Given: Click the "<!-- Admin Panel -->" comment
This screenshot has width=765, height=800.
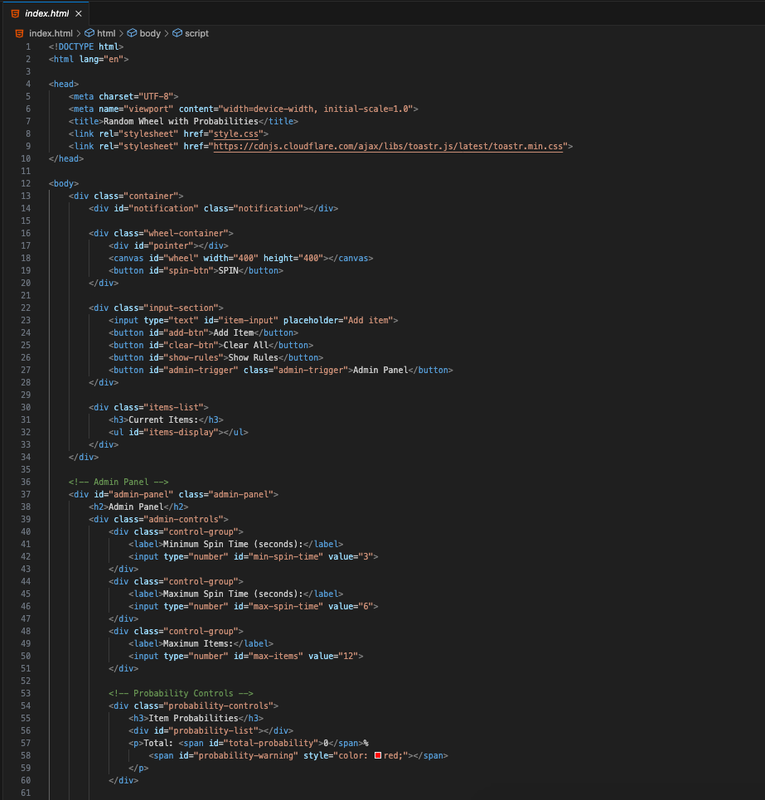Looking at the screenshot, I should [118, 482].
